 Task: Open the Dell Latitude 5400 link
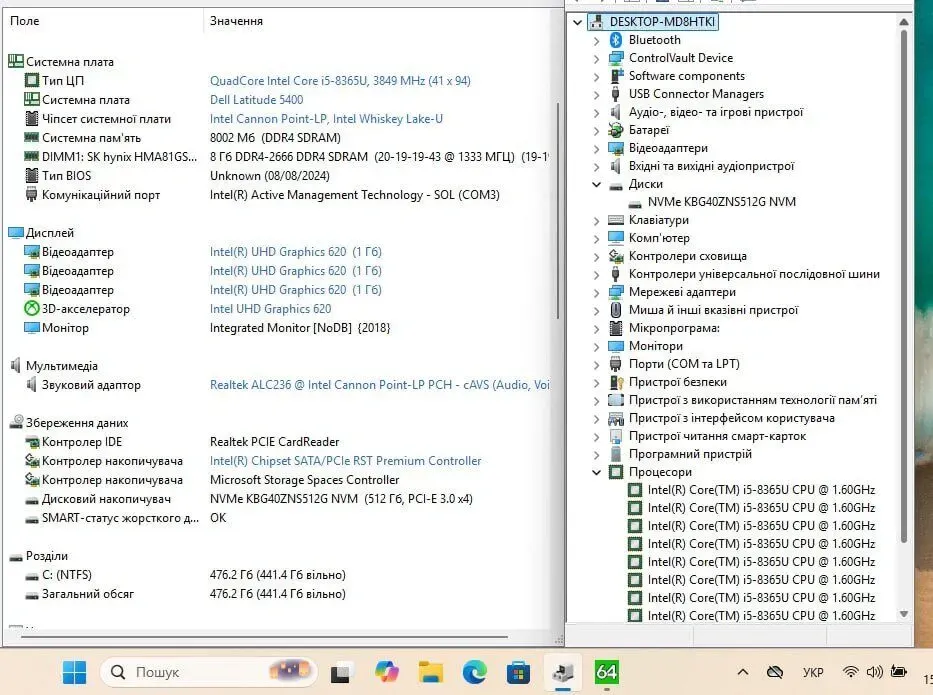[256, 100]
